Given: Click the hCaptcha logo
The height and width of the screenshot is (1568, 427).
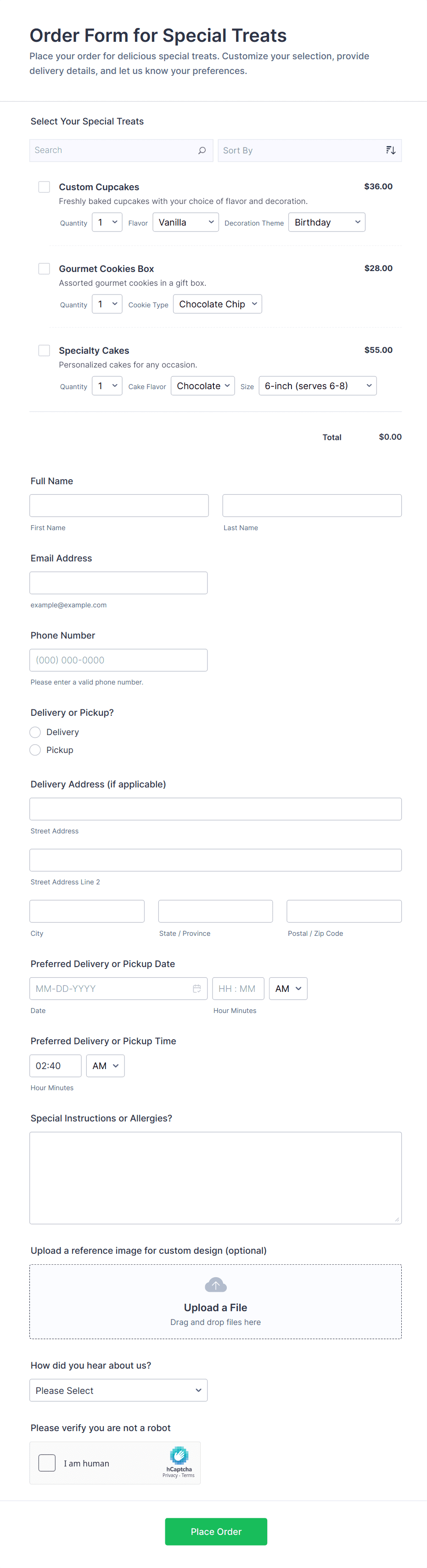Looking at the screenshot, I should 179,1455.
